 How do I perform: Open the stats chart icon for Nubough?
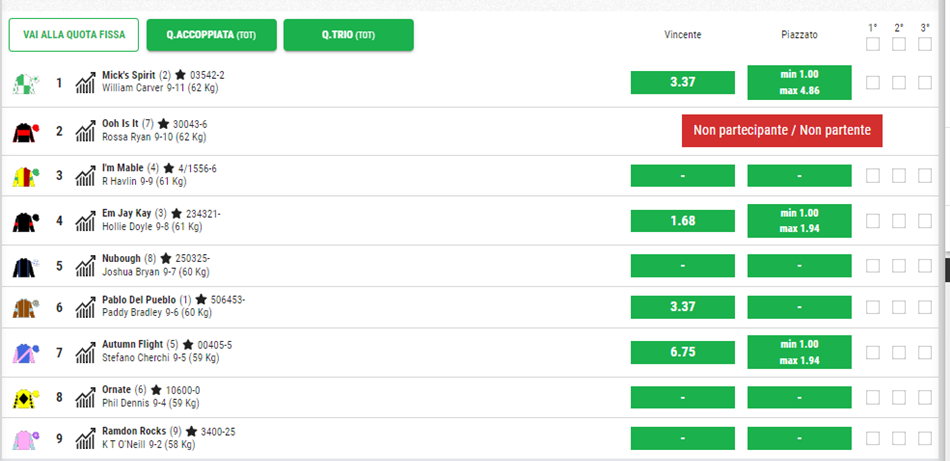(85, 265)
